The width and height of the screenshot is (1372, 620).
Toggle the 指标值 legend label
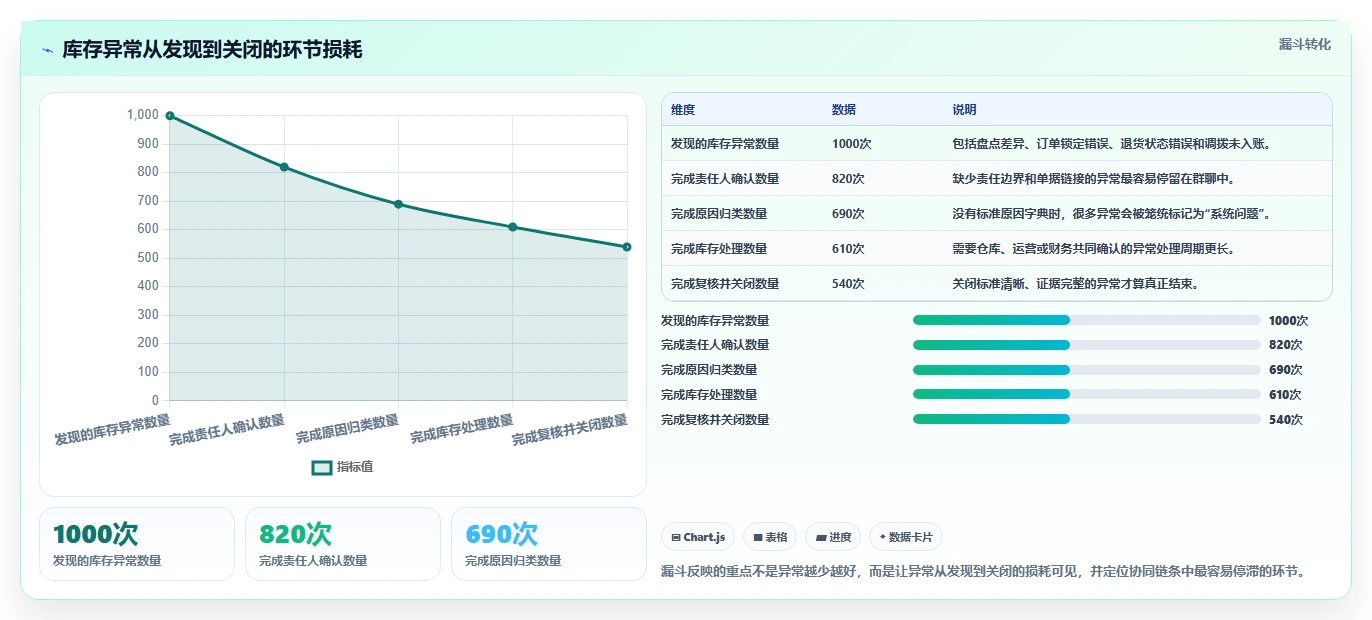pos(355,467)
